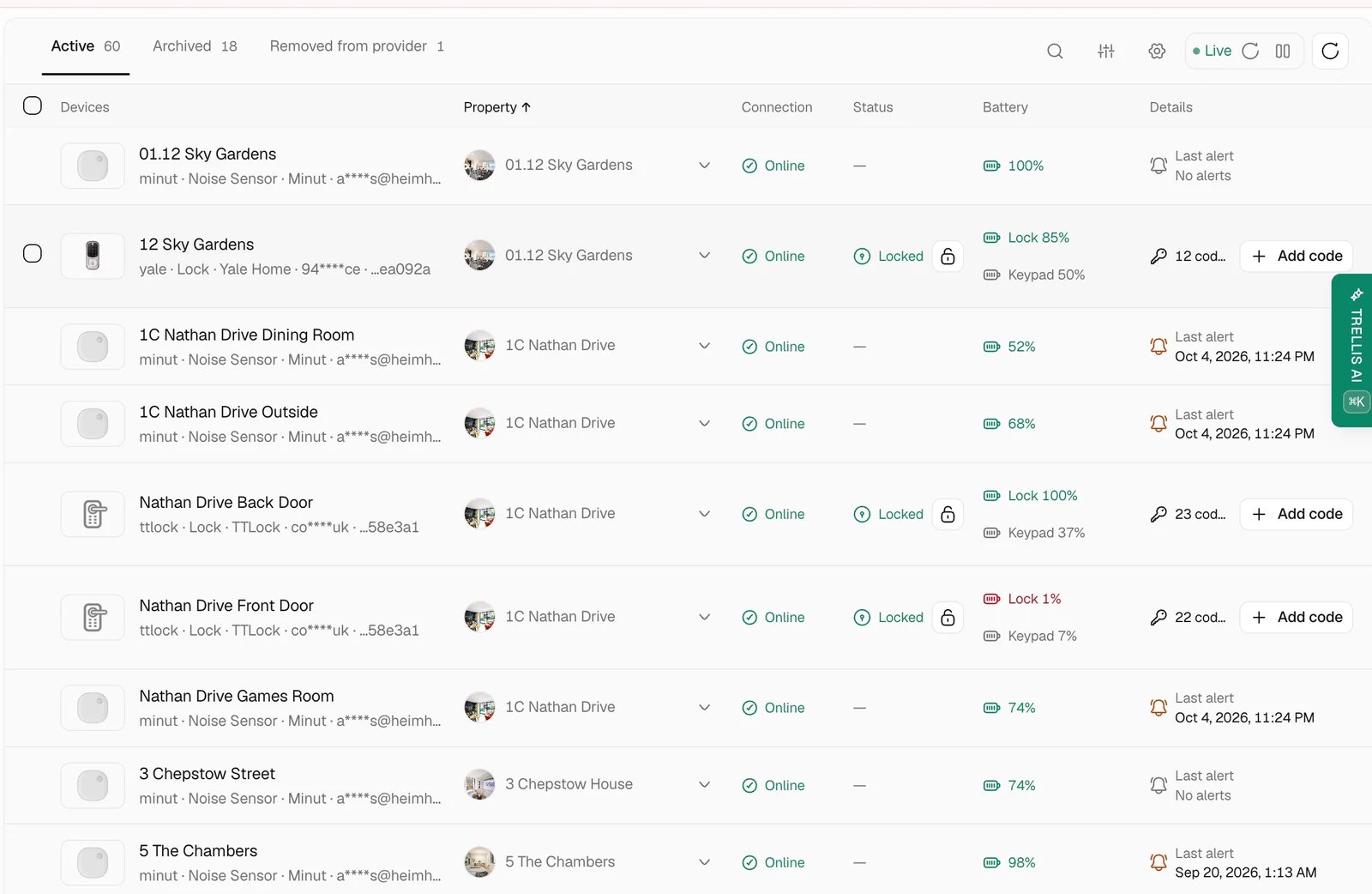Open property chevron for 3 Chepstow Street

click(704, 785)
